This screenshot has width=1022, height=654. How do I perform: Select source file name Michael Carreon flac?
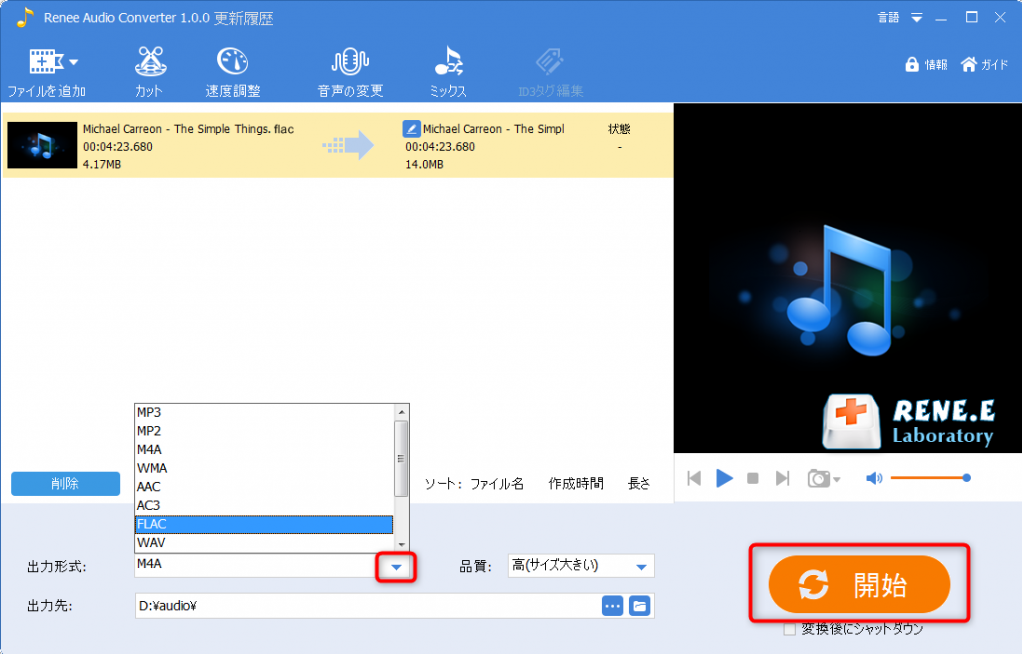pos(188,129)
